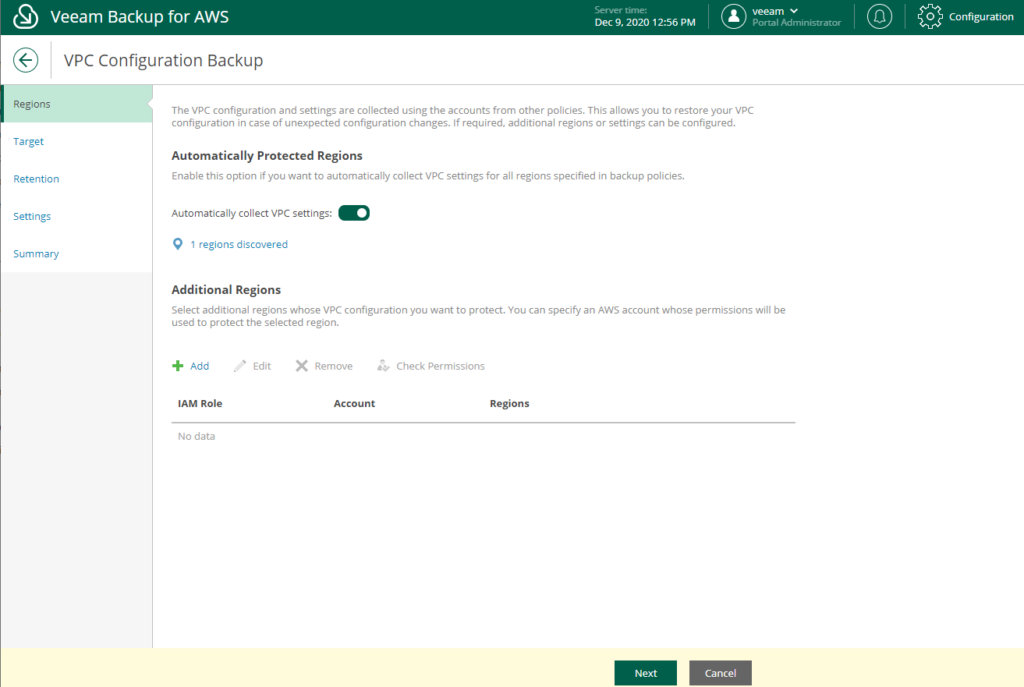Click the Next button

coord(645,673)
